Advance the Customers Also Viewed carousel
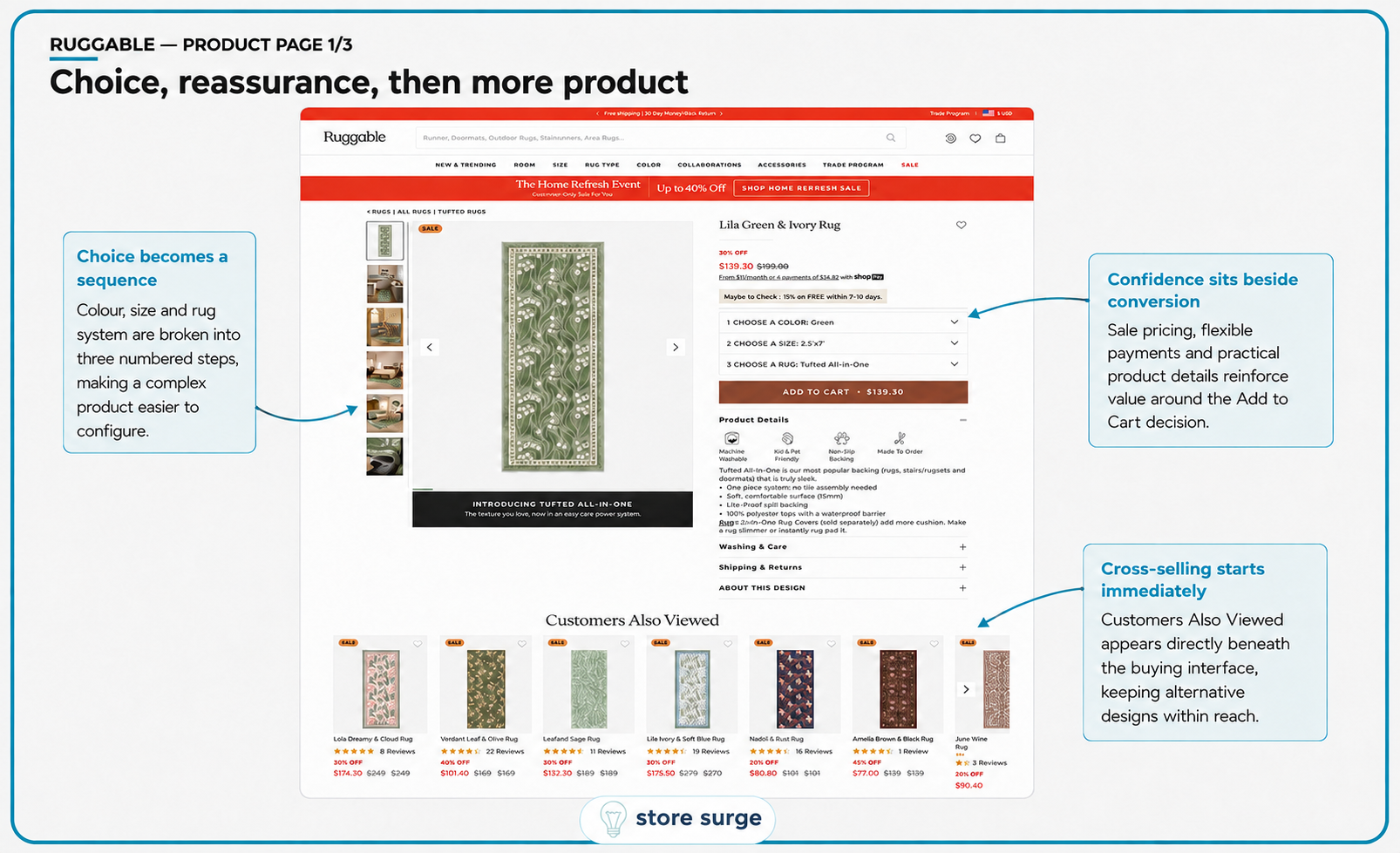Viewport: 1400px width, 853px height. pyautogui.click(x=966, y=689)
